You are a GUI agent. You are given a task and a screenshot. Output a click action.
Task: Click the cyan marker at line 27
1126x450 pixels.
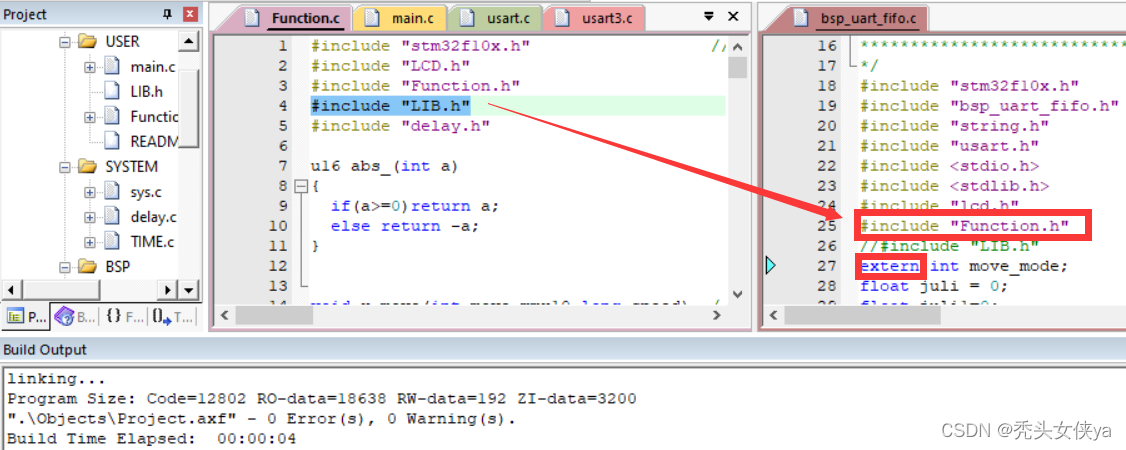pos(771,266)
